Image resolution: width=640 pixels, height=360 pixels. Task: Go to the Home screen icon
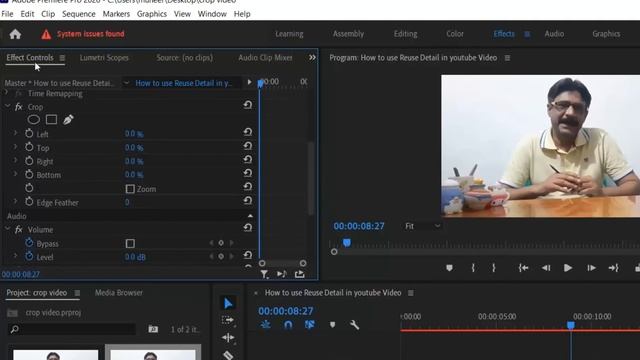[x=15, y=34]
